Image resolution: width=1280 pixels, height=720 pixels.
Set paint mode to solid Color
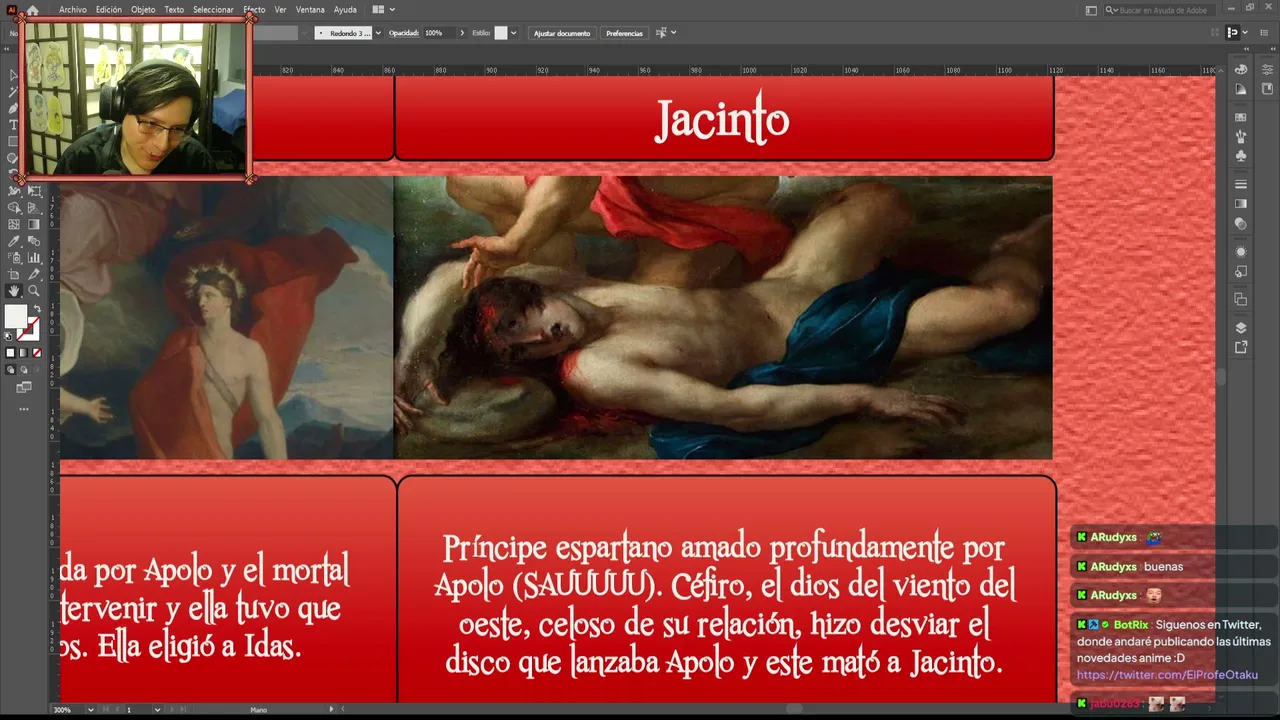click(11, 353)
